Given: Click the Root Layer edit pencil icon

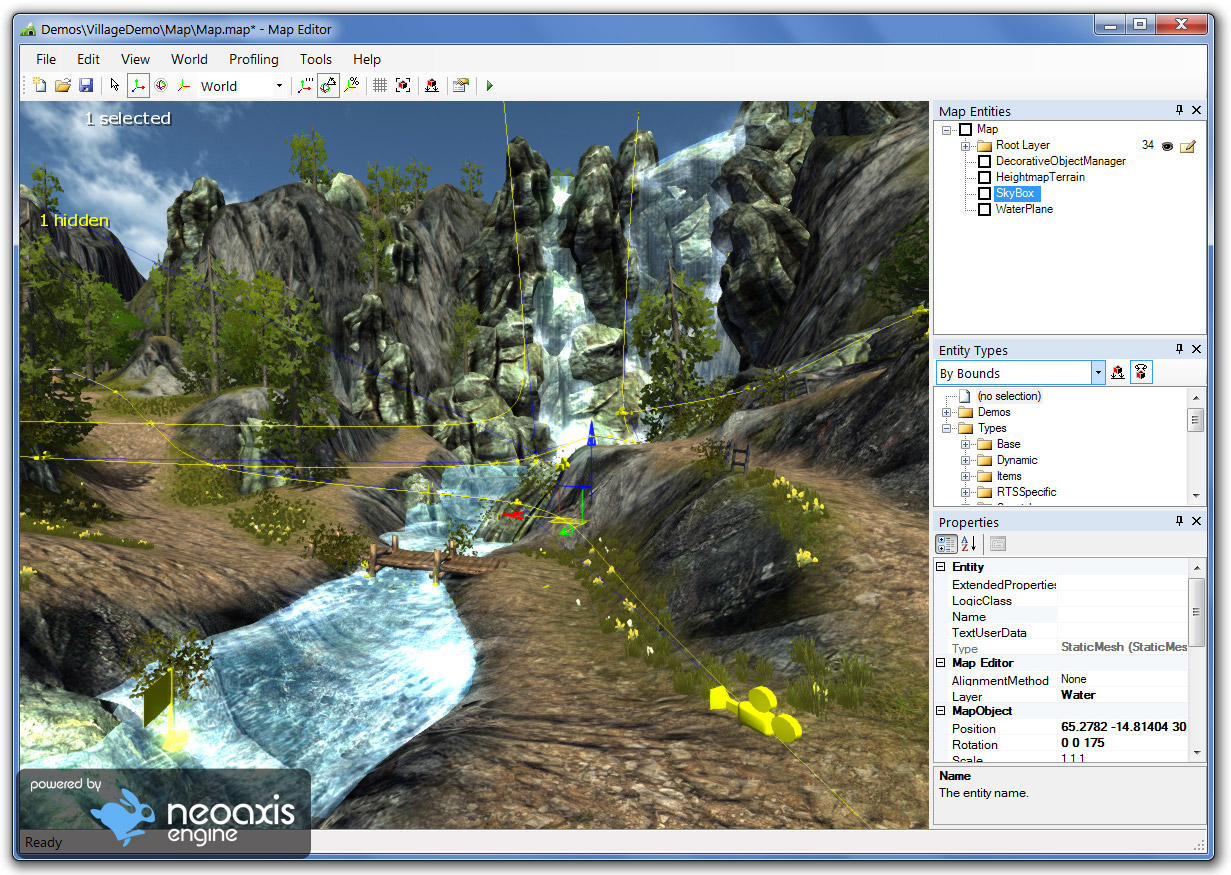Looking at the screenshot, I should pos(1186,146).
